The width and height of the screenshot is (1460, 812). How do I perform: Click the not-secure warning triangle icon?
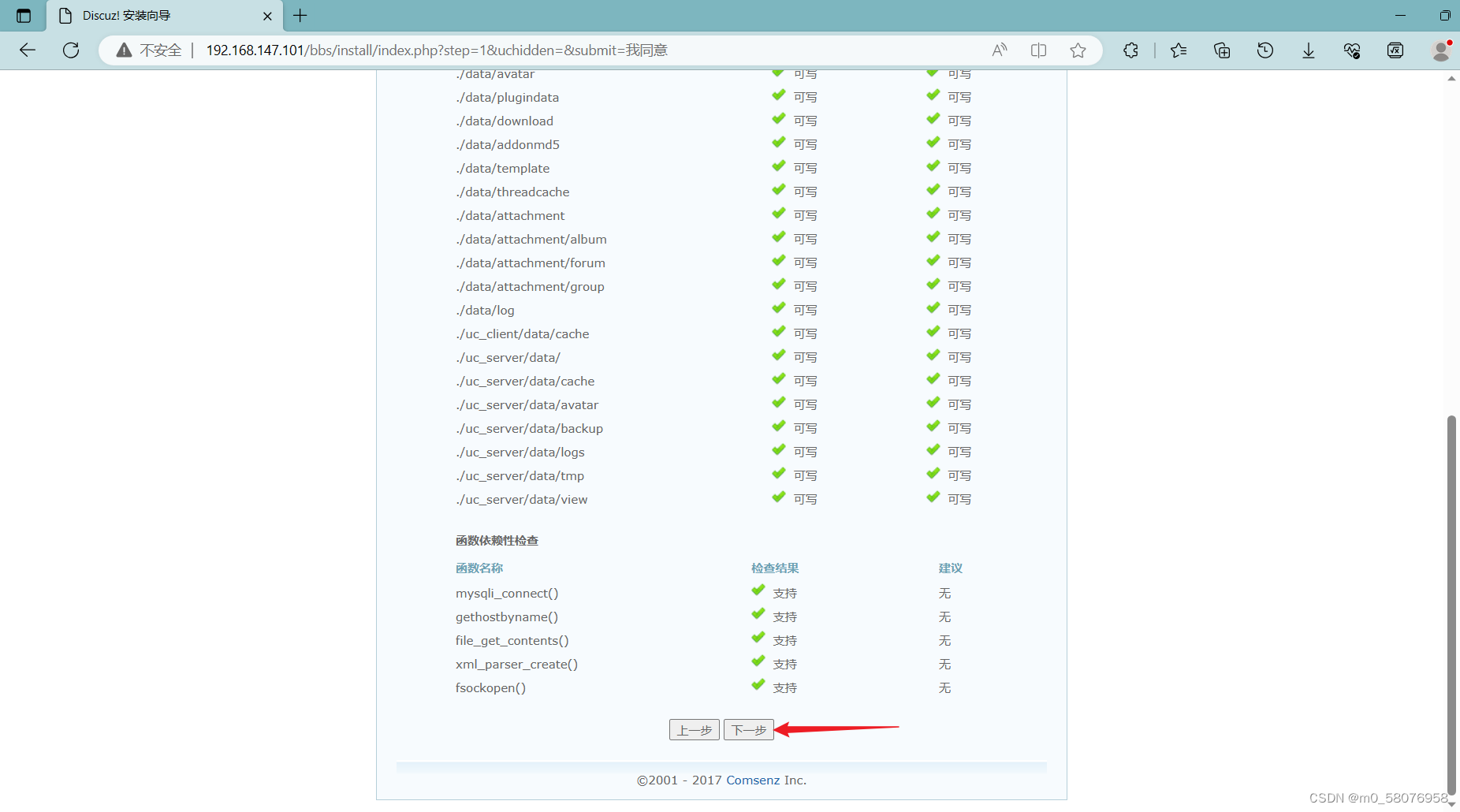(x=124, y=50)
